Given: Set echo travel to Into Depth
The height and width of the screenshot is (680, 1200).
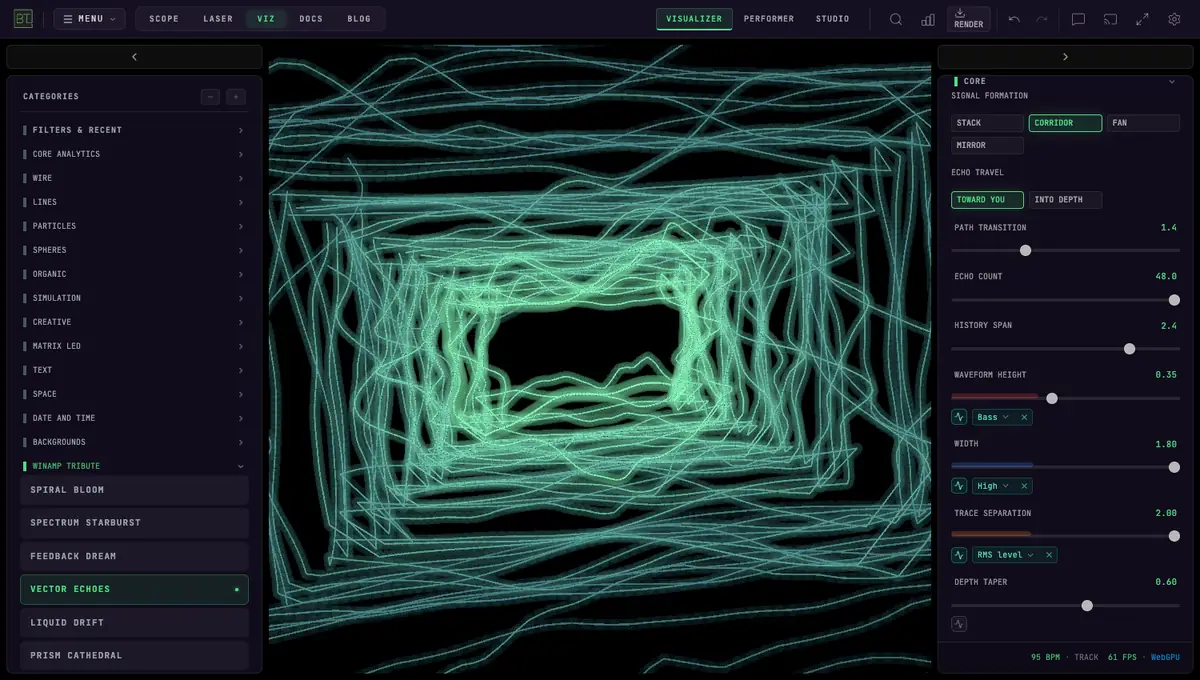Looking at the screenshot, I should coord(1065,200).
